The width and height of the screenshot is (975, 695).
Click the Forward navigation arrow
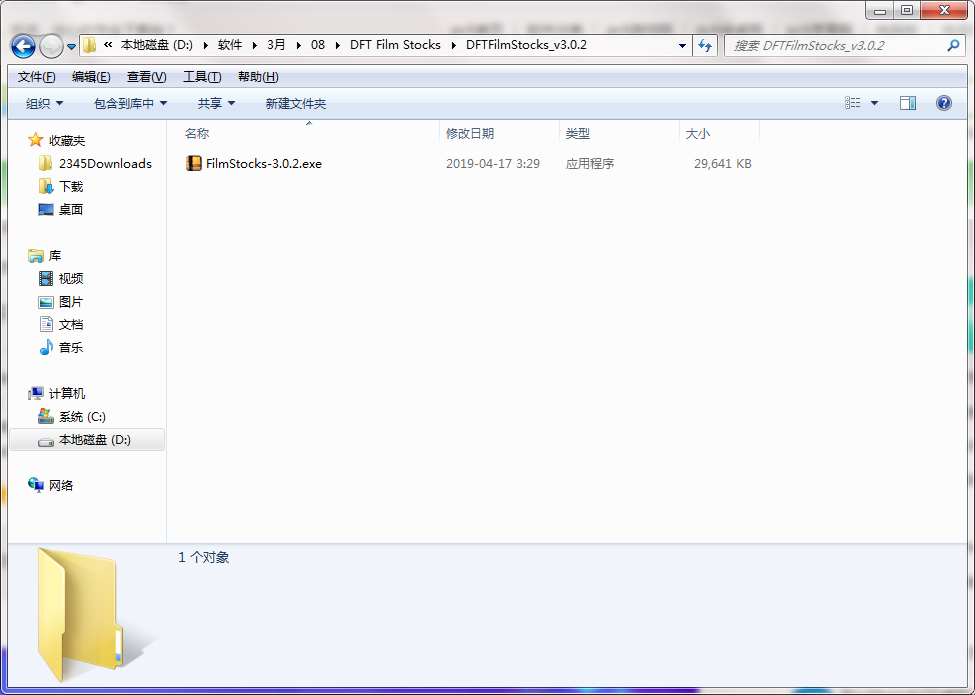coord(51,46)
